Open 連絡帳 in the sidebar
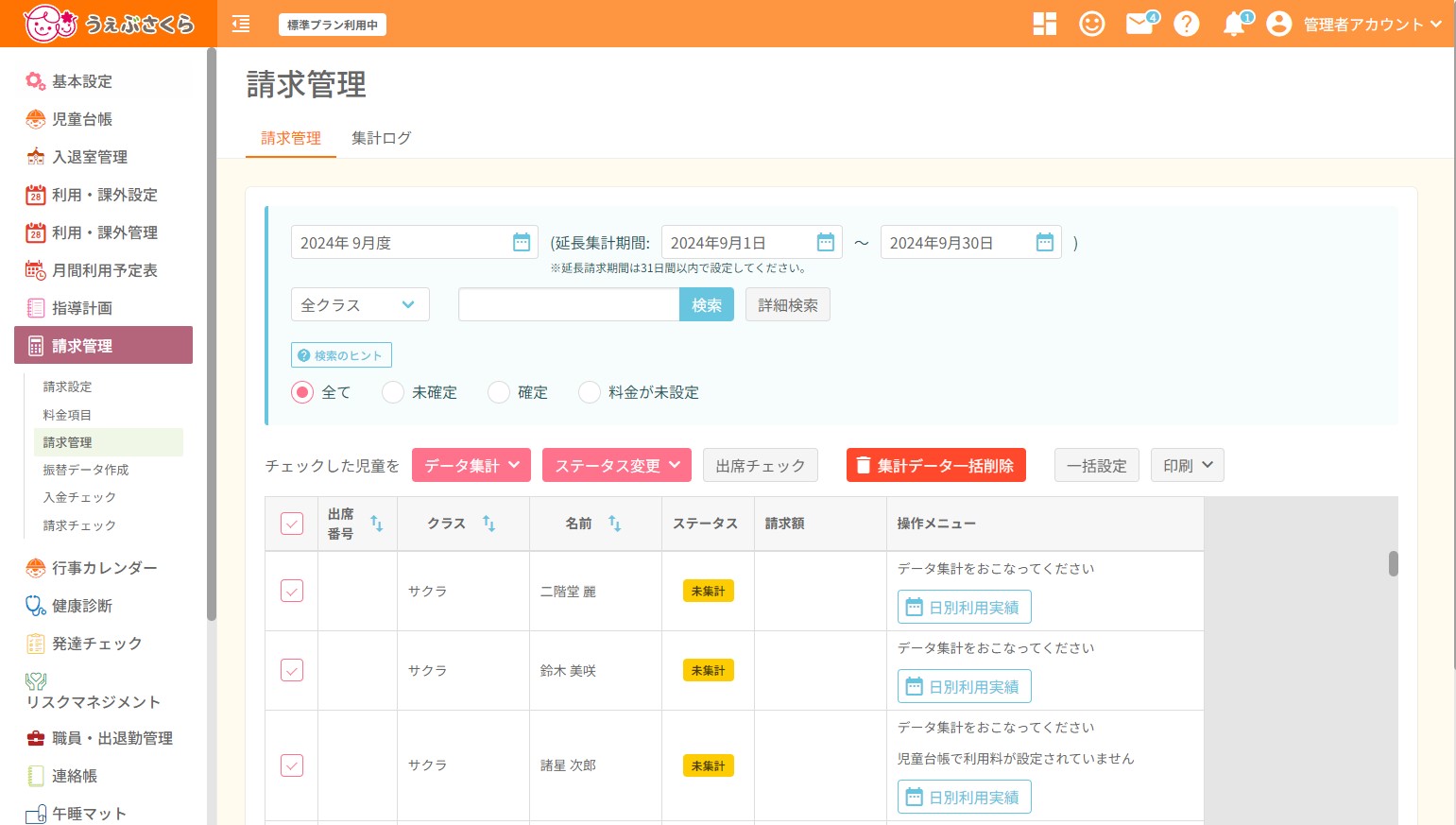Image resolution: width=1456 pixels, height=825 pixels. [x=104, y=776]
